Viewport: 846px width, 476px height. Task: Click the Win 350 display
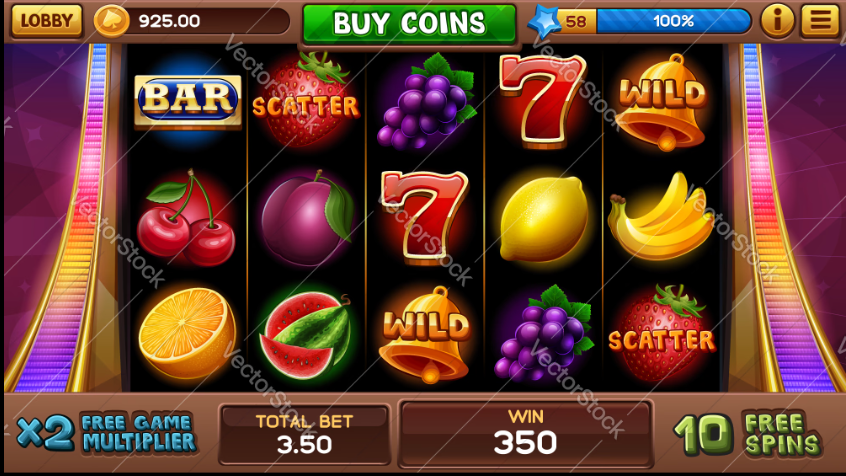point(526,434)
